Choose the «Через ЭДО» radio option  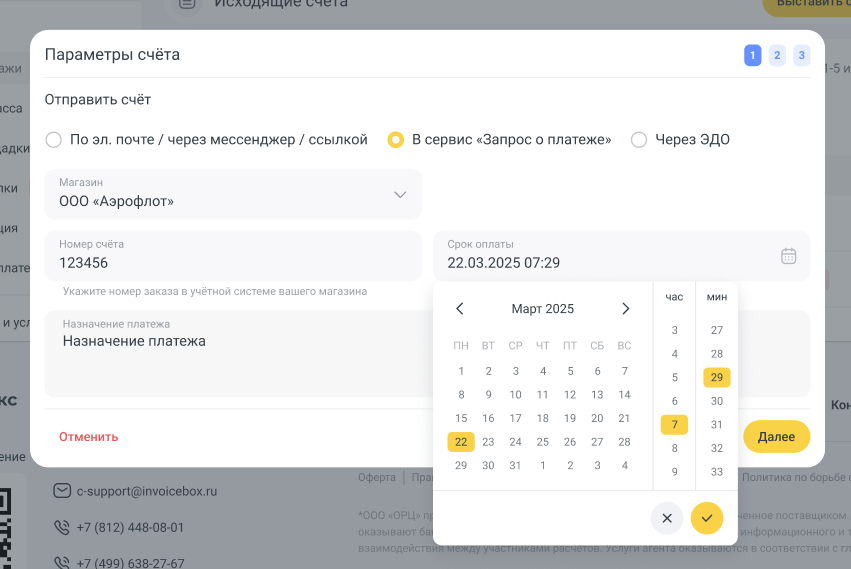click(x=639, y=140)
